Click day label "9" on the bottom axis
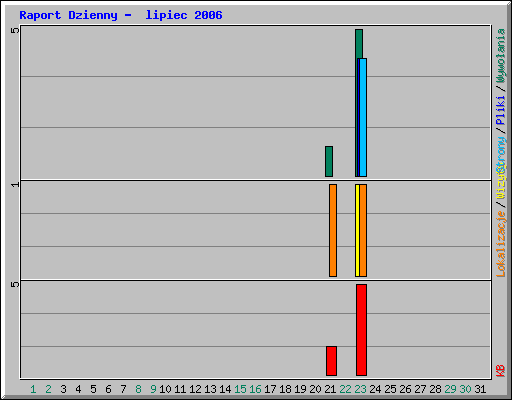The height and width of the screenshot is (400, 512). [x=153, y=389]
